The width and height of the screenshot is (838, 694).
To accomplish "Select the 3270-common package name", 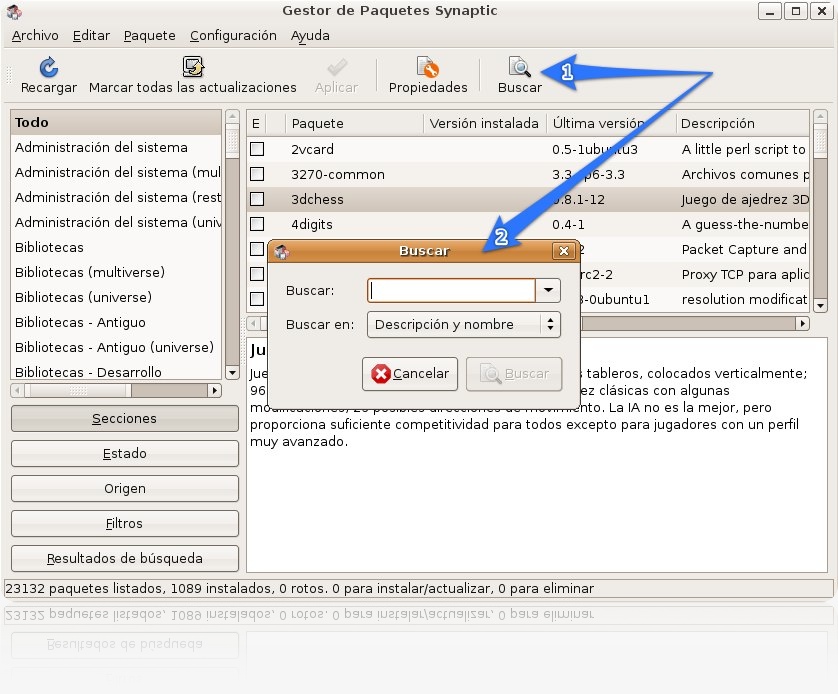I will [338, 175].
